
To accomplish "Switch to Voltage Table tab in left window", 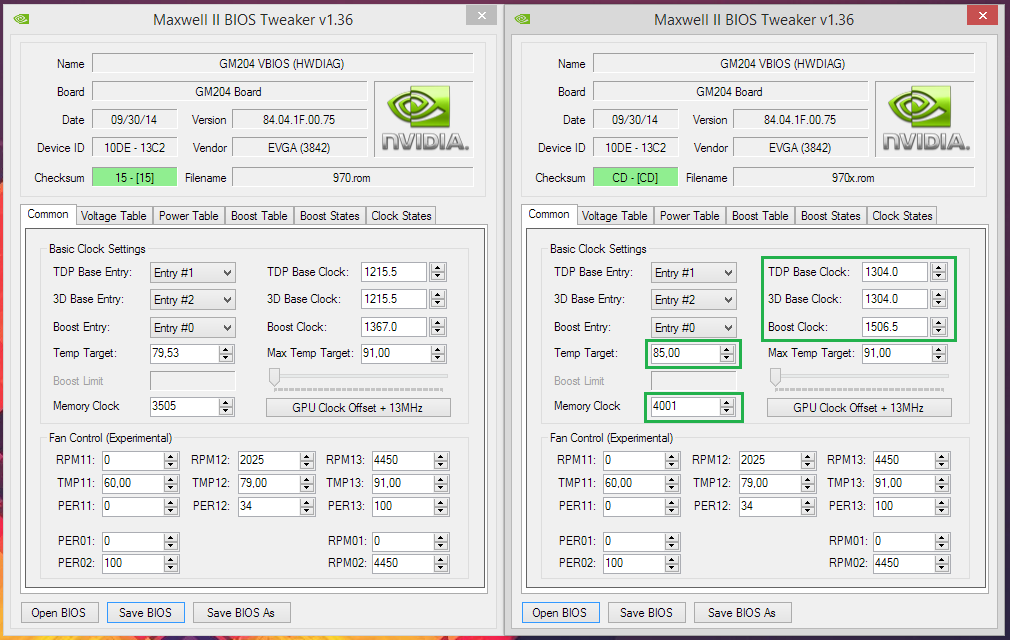I will [114, 216].
